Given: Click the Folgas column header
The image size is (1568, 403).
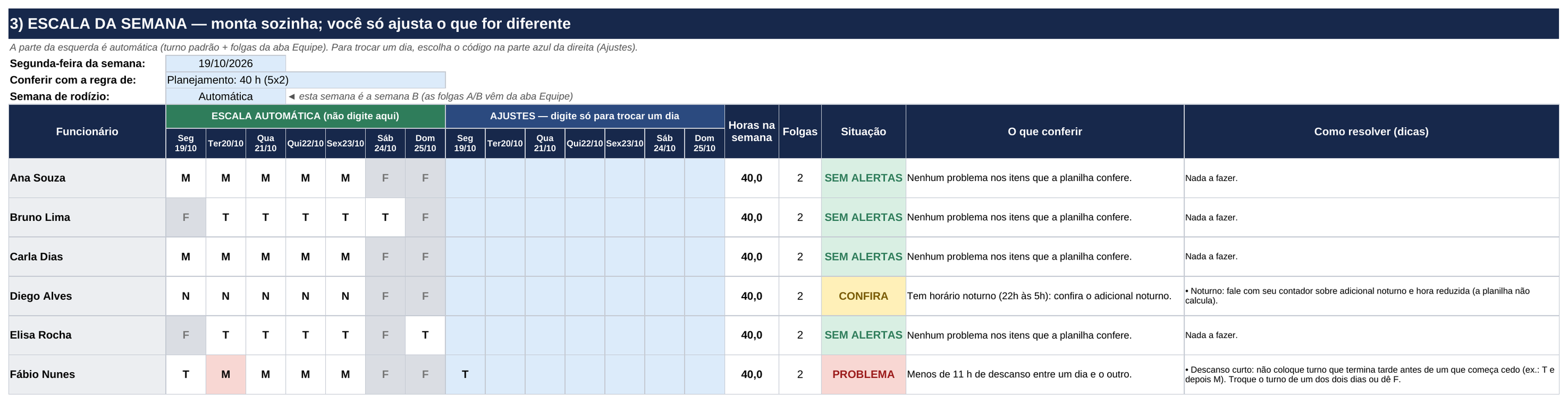Looking at the screenshot, I should tap(800, 132).
